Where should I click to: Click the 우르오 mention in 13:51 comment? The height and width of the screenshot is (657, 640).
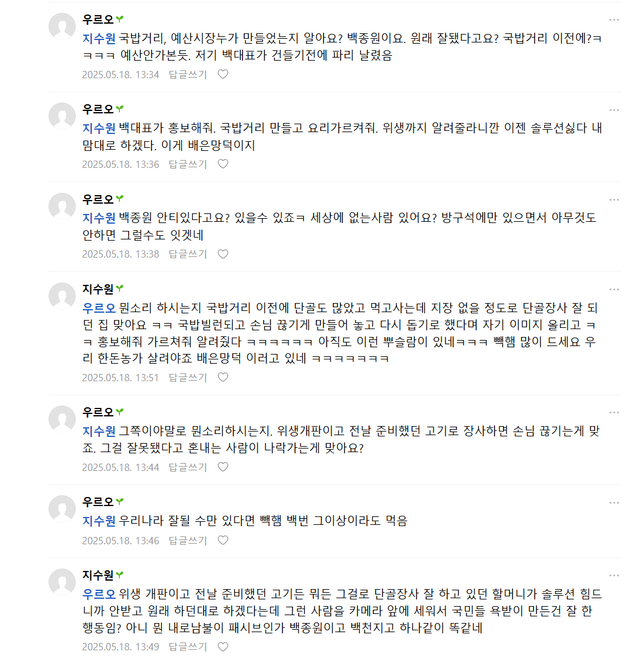pyautogui.click(x=99, y=308)
